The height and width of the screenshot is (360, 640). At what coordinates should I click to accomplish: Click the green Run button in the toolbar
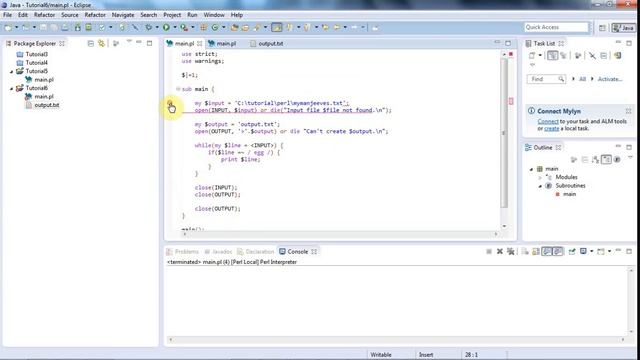click(166, 27)
